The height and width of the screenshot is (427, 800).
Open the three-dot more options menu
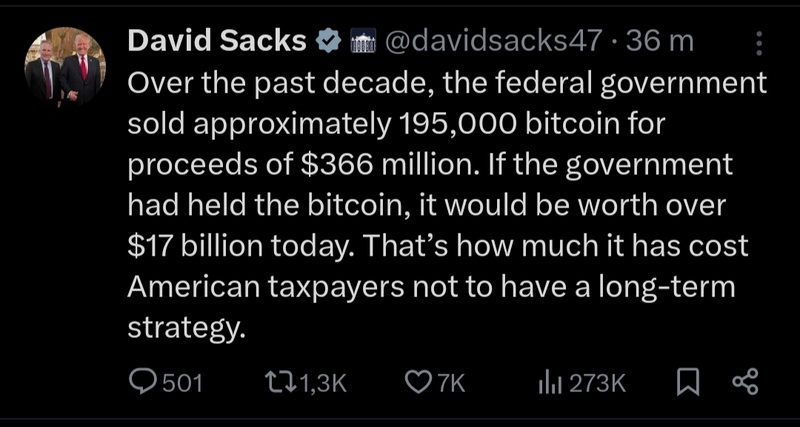coord(758,43)
